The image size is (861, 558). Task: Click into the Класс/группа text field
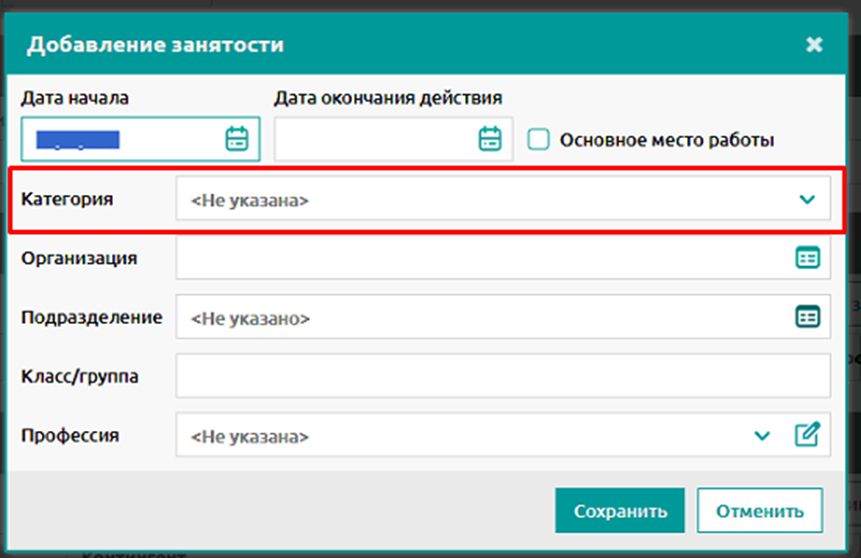click(x=502, y=376)
